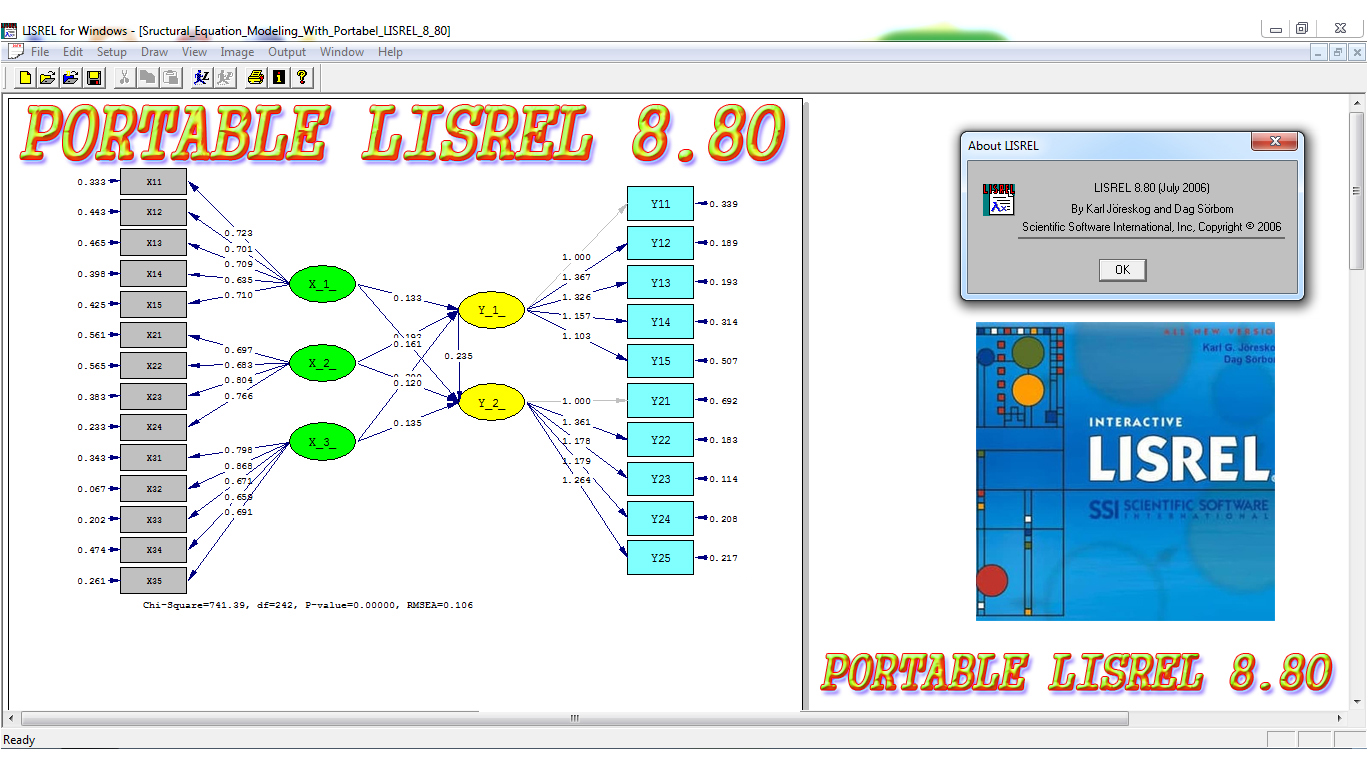The height and width of the screenshot is (780, 1372).
Task: Click the right arrow of horizontal scrollbar
Action: click(x=1341, y=718)
